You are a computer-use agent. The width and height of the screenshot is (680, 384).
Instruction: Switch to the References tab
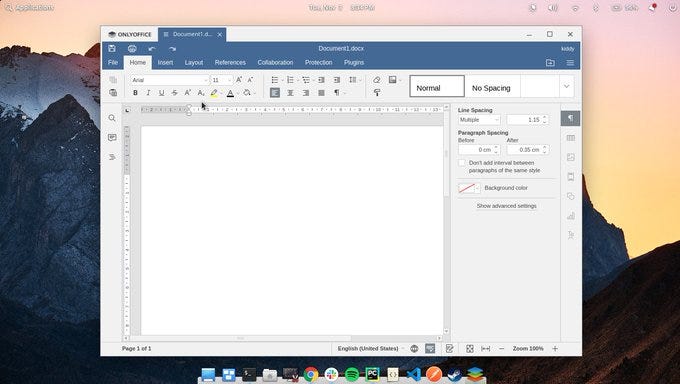pos(230,62)
